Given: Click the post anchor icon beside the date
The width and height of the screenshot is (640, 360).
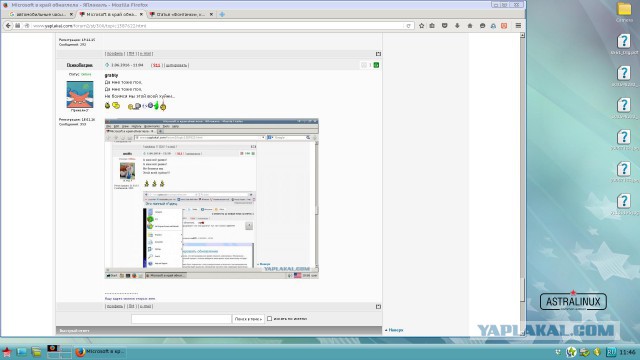Looking at the screenshot, I should coord(107,65).
